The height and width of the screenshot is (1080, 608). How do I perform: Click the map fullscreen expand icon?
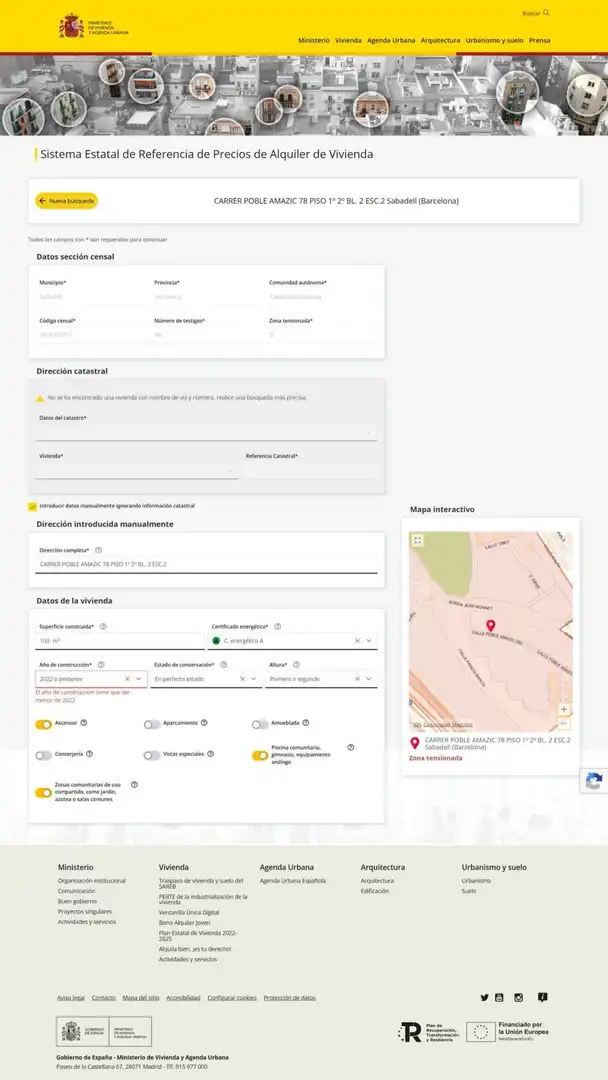[417, 541]
